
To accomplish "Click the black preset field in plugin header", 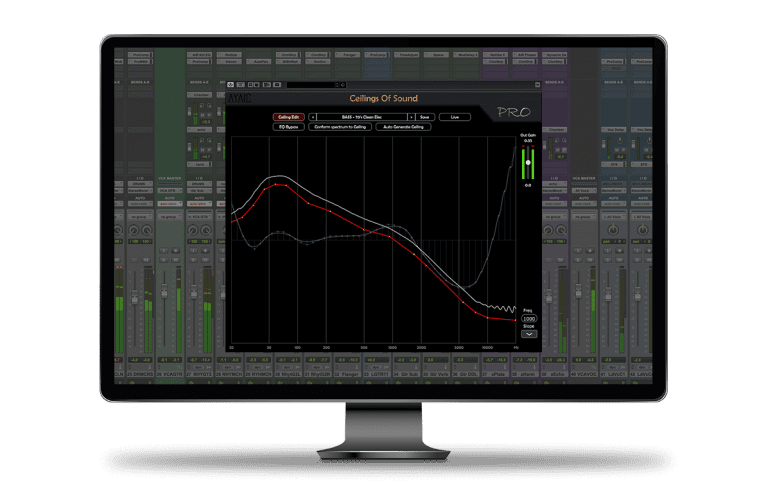I will tap(311, 85).
